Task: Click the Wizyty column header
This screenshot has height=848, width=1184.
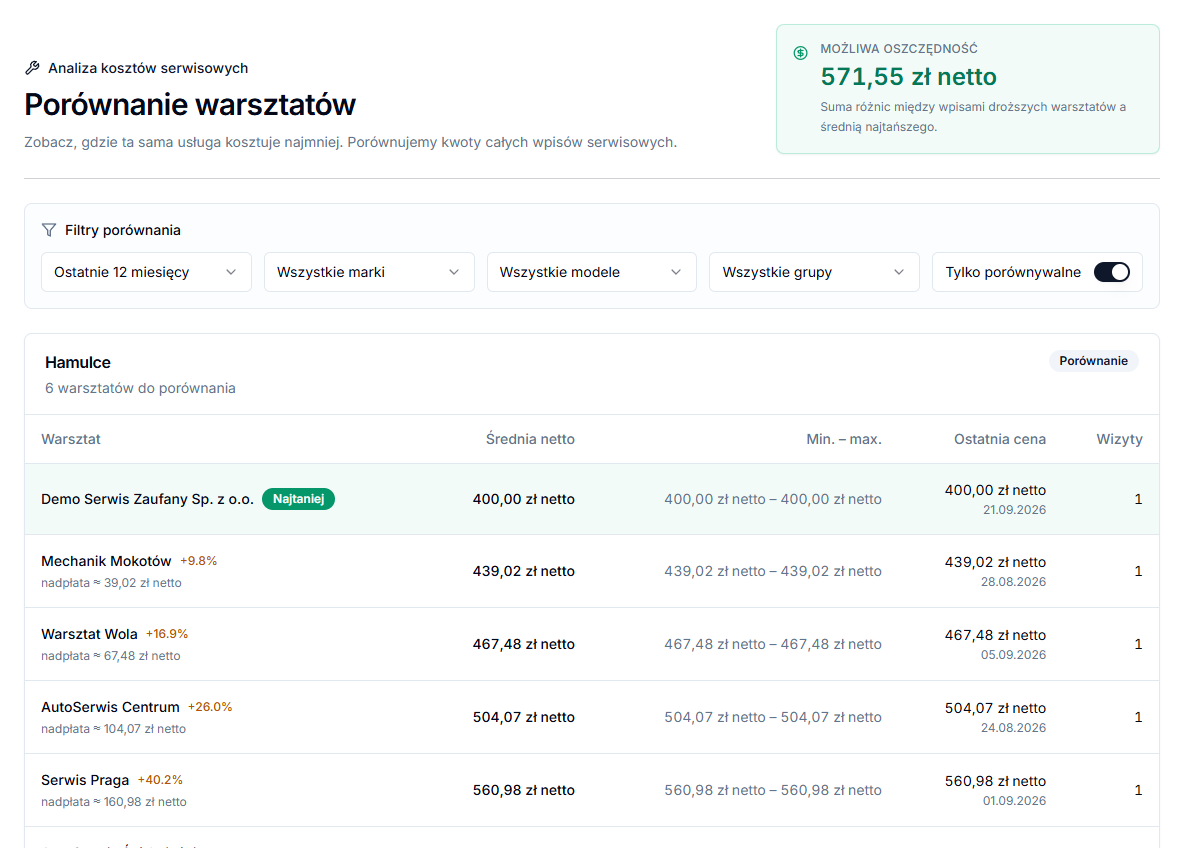Action: 1119,439
